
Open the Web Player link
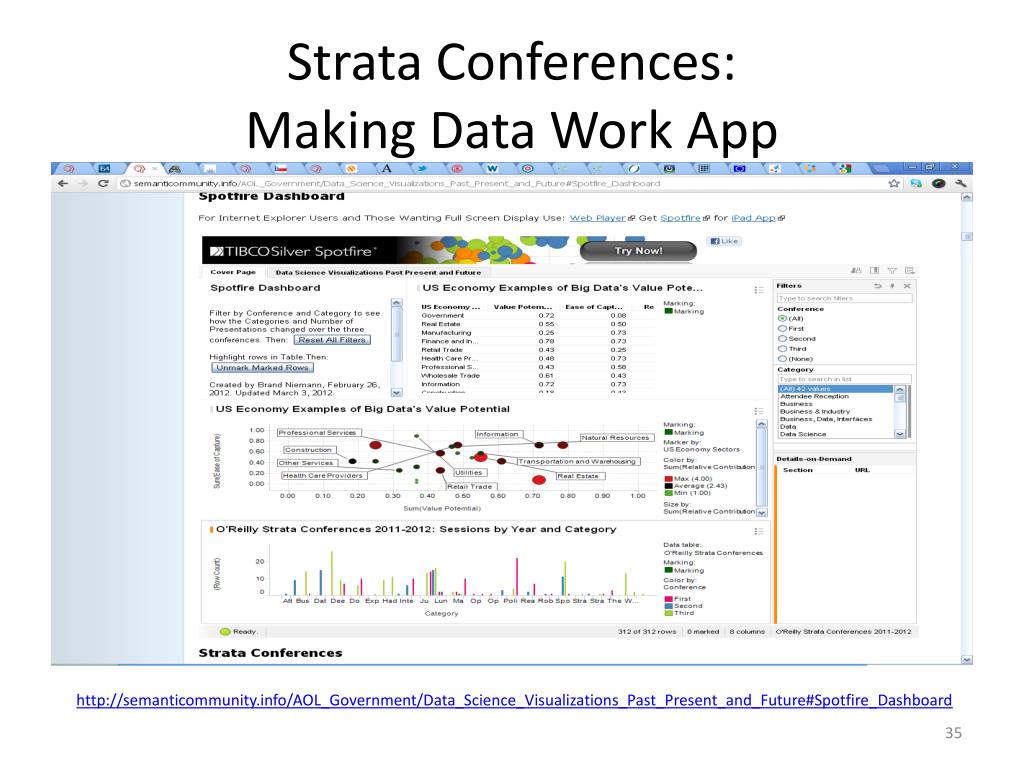598,218
